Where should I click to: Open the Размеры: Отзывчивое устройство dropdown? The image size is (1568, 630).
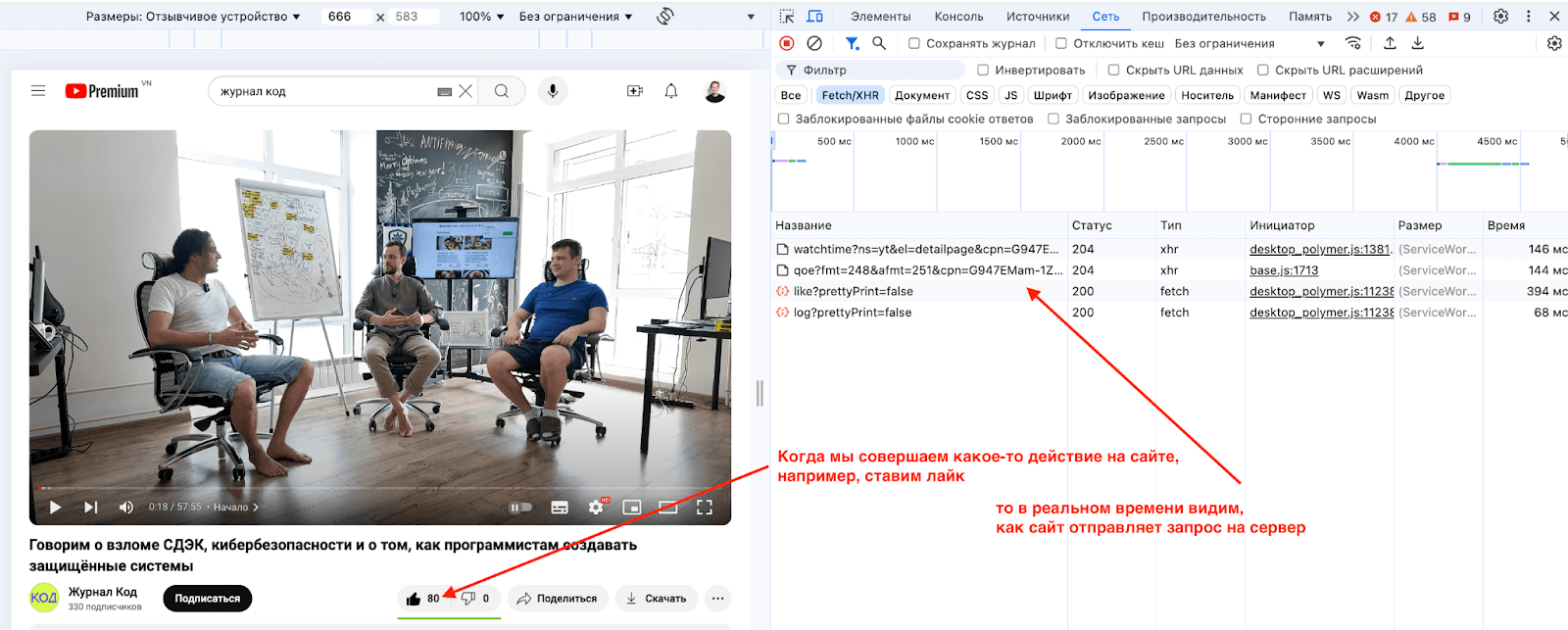193,16
